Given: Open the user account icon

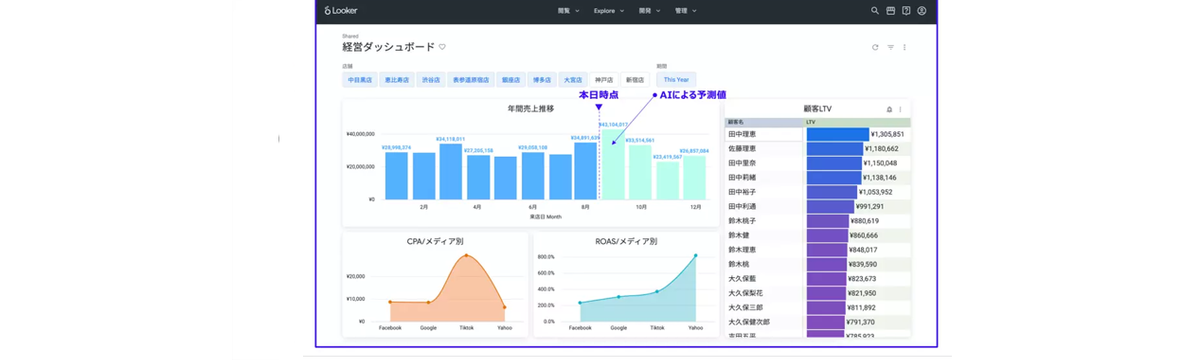Looking at the screenshot, I should pyautogui.click(x=922, y=11).
